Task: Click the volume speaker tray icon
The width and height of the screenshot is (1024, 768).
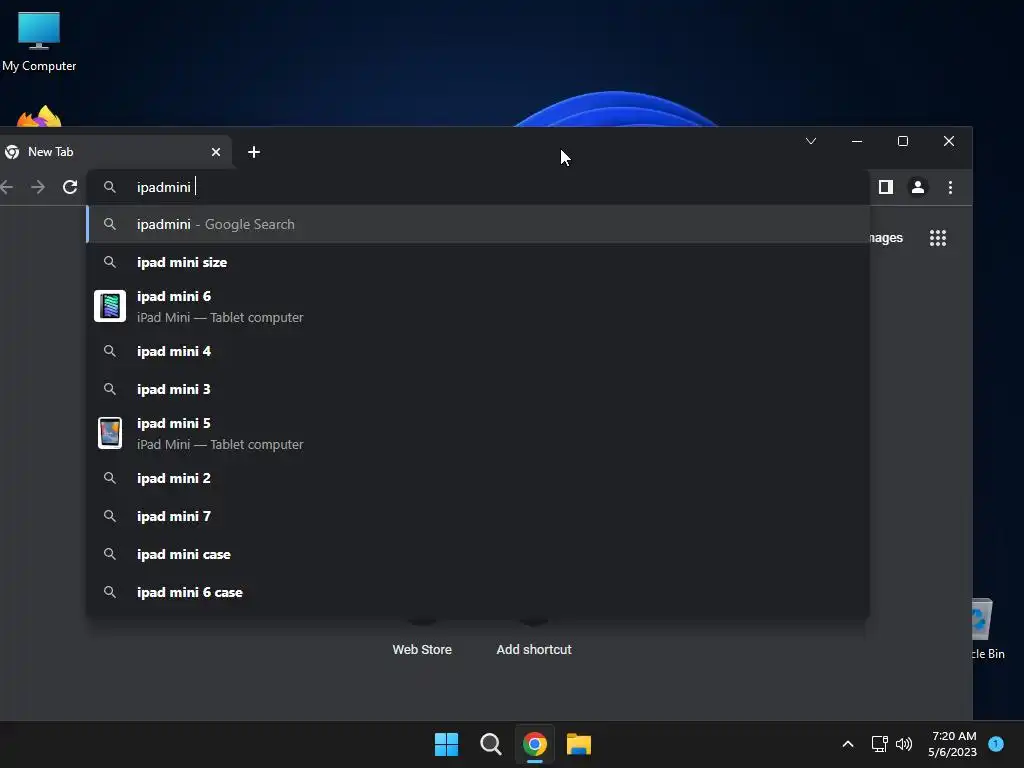Action: (x=904, y=744)
